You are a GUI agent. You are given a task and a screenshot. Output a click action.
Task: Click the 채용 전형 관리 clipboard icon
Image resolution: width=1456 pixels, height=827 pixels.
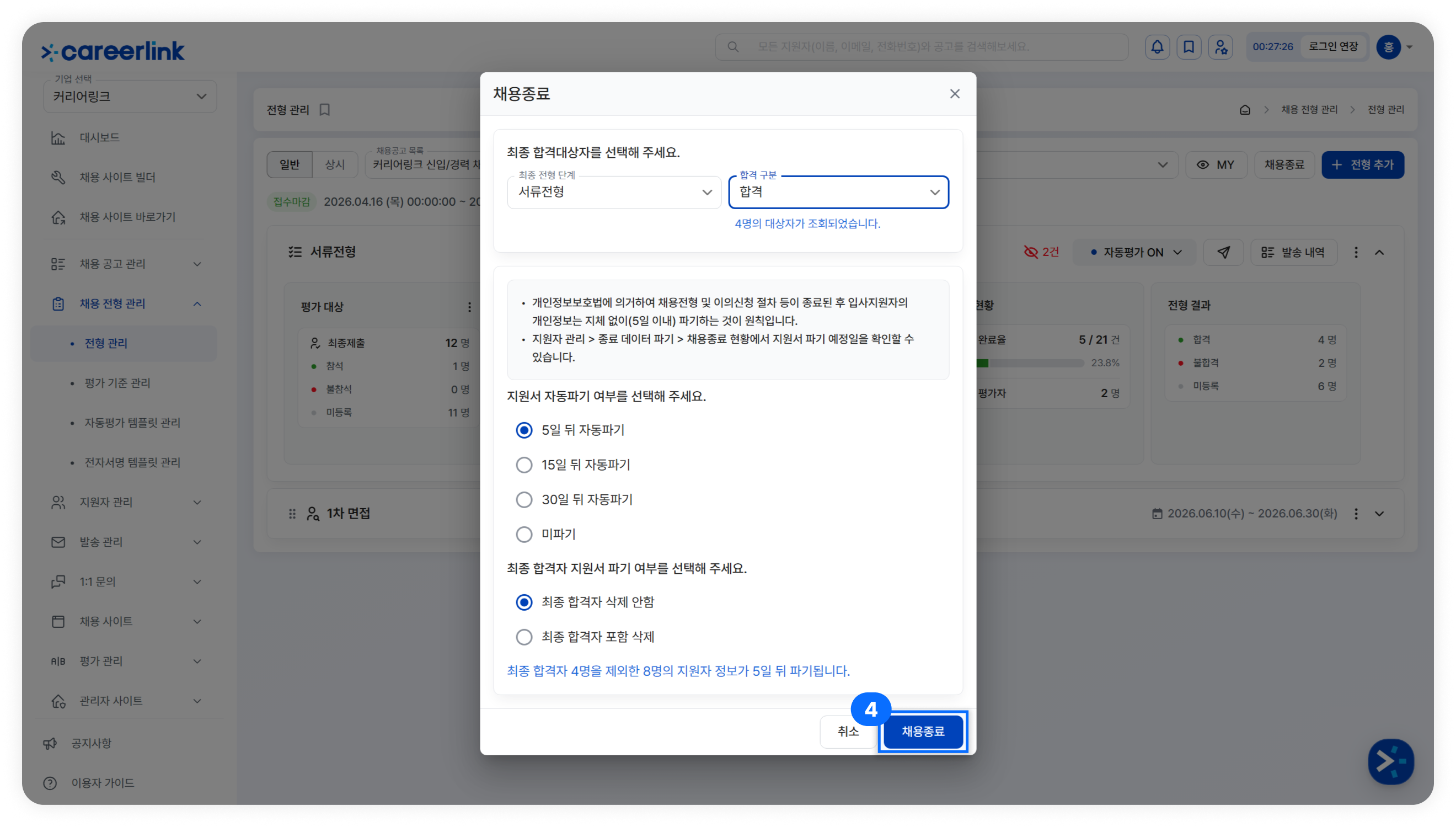[x=58, y=304]
